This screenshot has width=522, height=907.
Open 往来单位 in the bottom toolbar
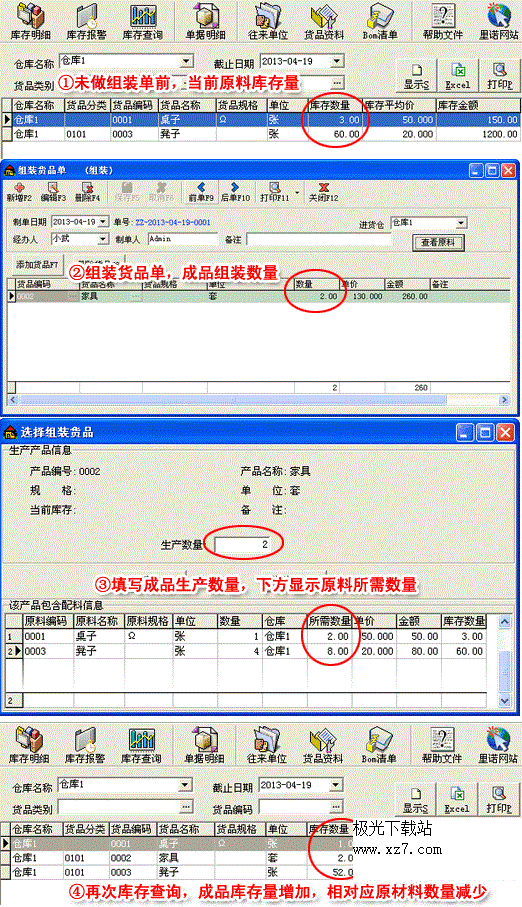pos(266,745)
